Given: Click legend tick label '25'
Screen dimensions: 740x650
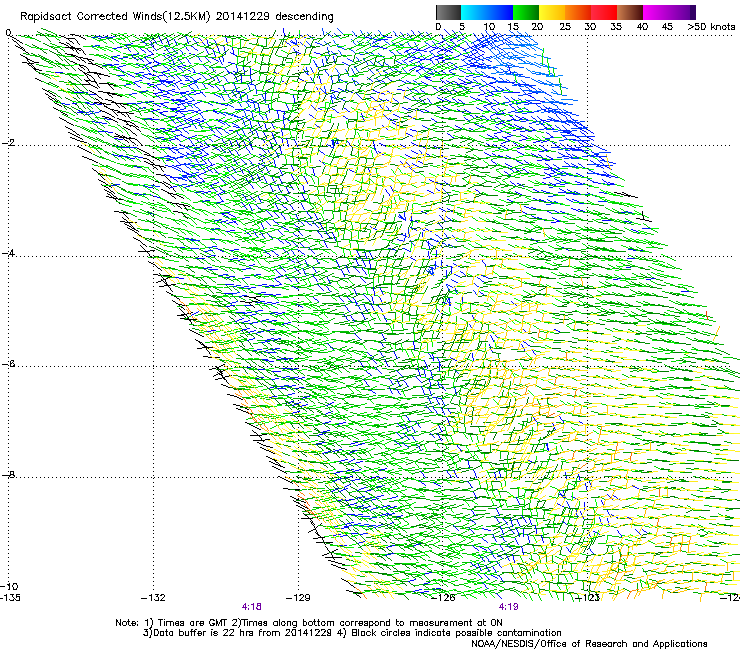Looking at the screenshot, I should click(565, 26).
